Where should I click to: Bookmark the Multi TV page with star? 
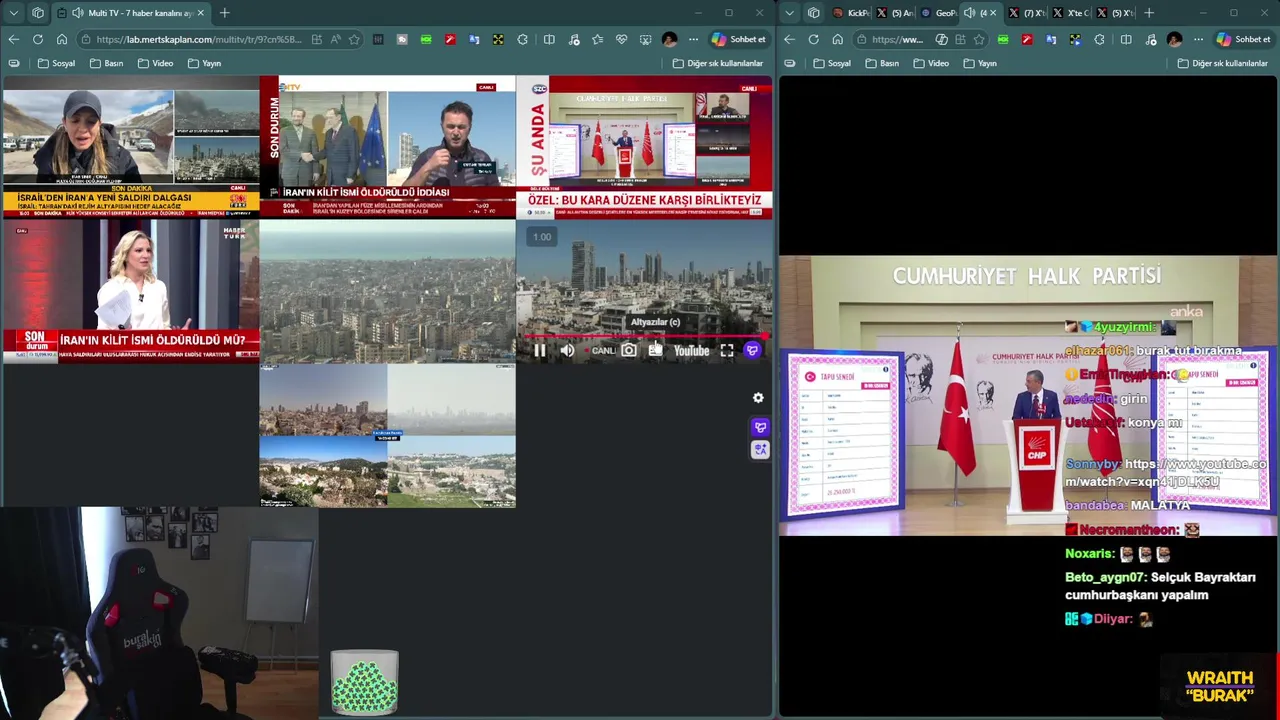click(354, 39)
